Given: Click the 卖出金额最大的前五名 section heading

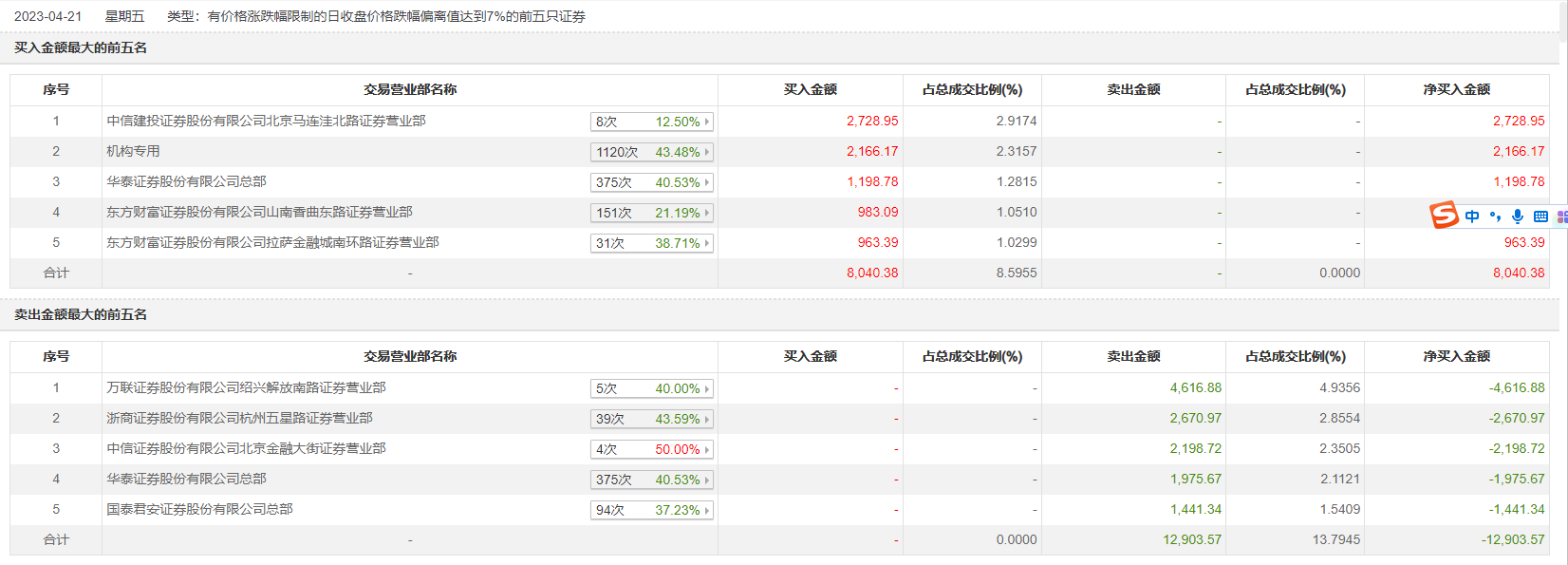Looking at the screenshot, I should pyautogui.click(x=81, y=314).
